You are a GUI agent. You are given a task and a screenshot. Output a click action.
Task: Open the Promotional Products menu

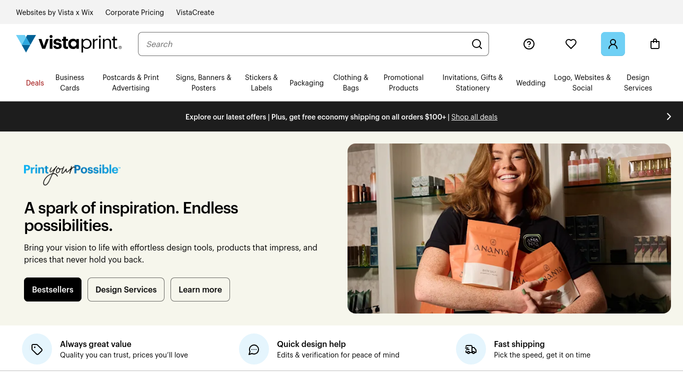403,83
